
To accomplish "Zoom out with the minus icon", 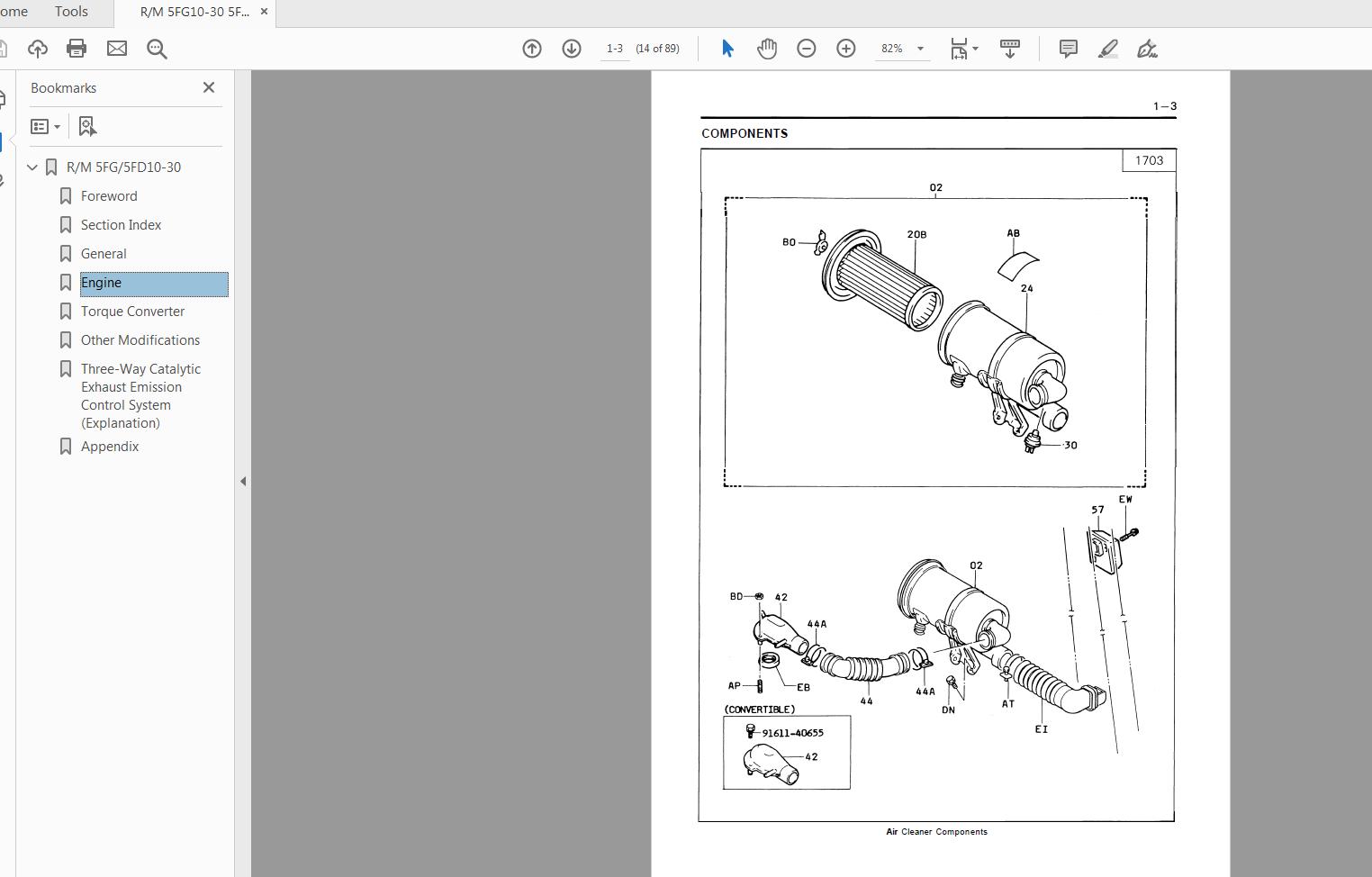I will pos(807,49).
